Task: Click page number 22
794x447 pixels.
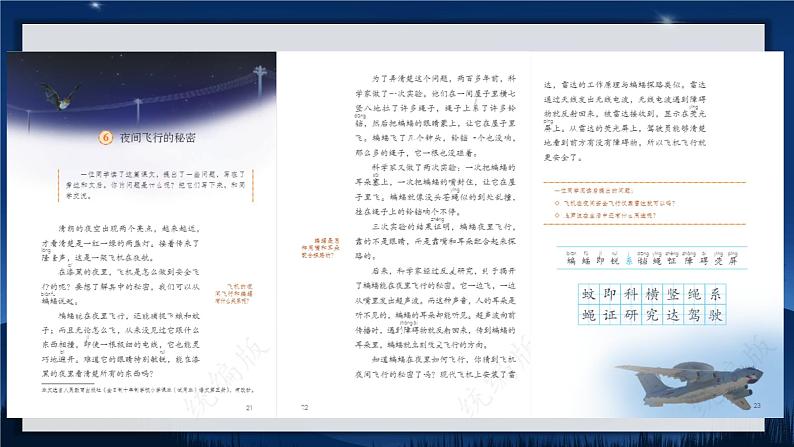Action: pos(304,407)
